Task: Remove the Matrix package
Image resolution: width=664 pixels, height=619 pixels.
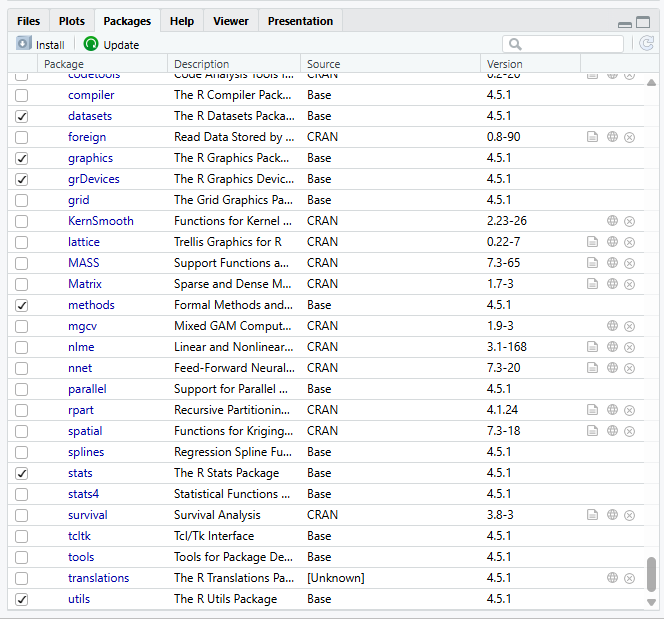Action: click(630, 284)
